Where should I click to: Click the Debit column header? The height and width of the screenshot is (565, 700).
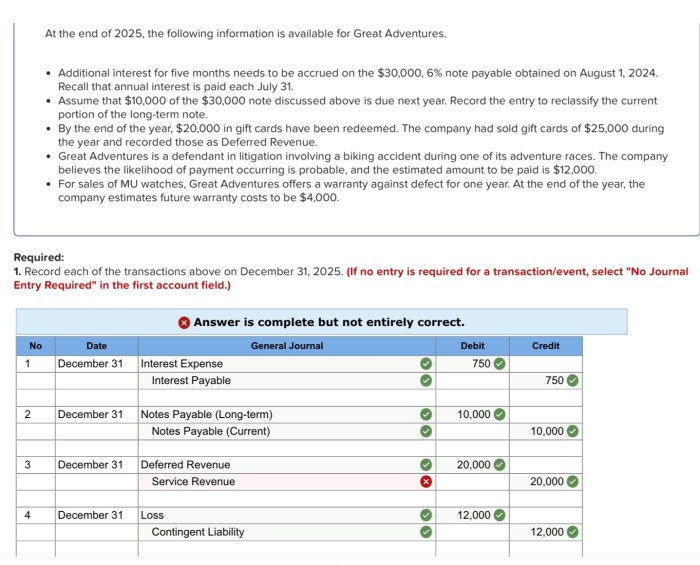(472, 346)
